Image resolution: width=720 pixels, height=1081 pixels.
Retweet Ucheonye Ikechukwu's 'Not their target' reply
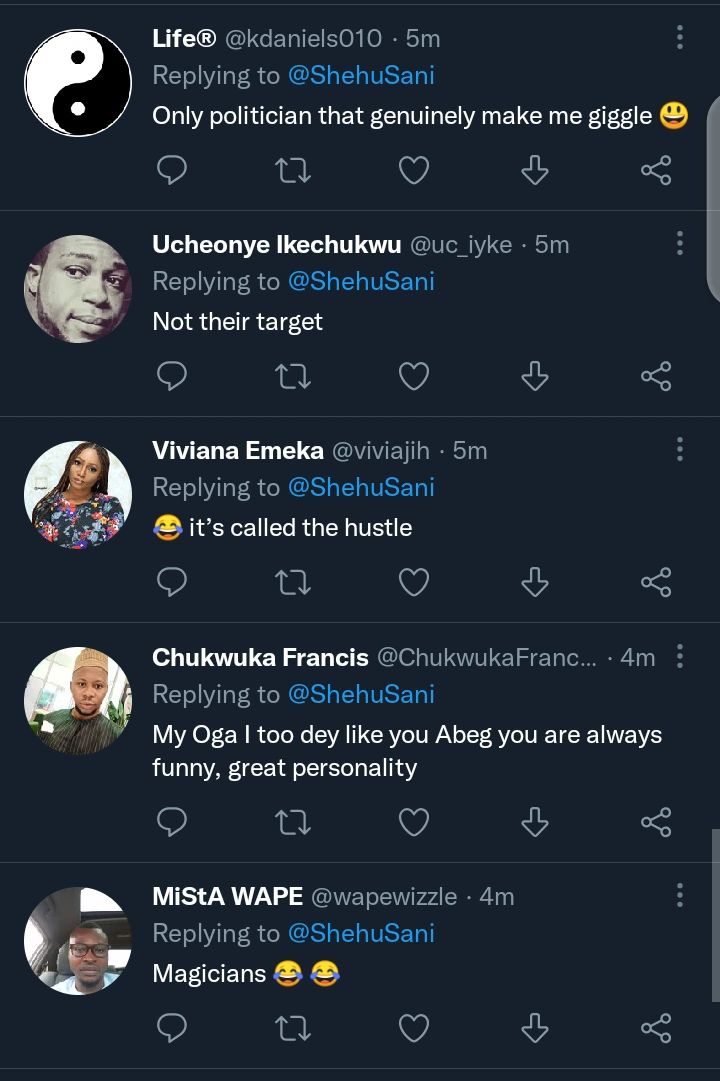click(293, 376)
